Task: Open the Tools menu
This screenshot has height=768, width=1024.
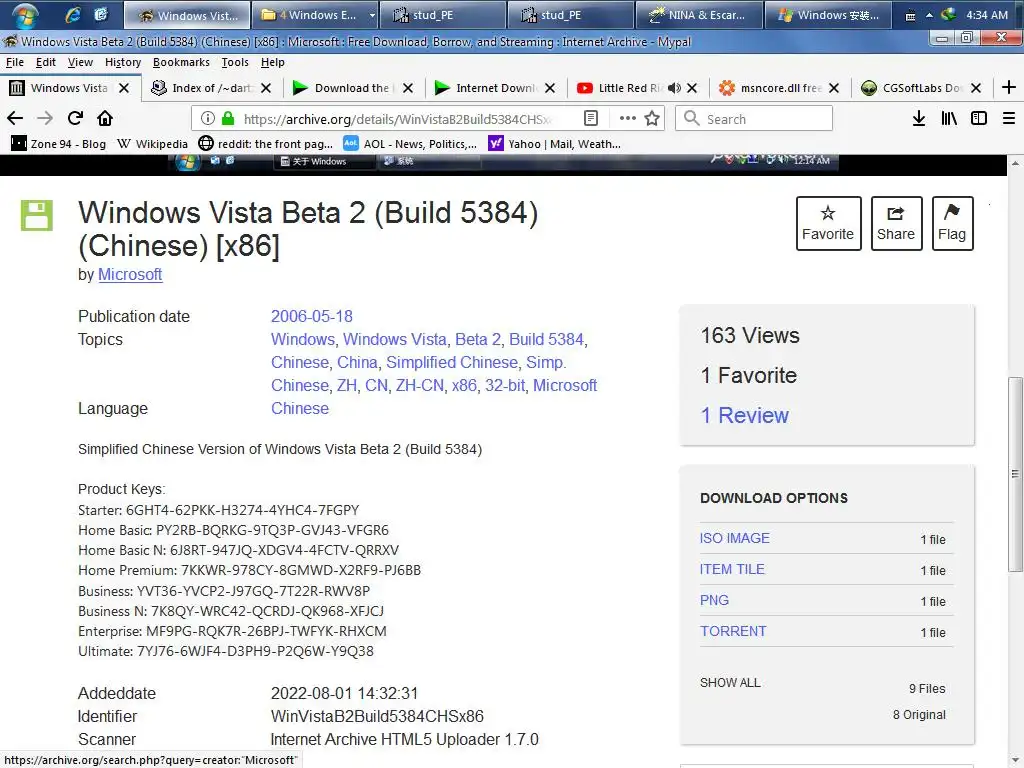Action: coord(235,62)
